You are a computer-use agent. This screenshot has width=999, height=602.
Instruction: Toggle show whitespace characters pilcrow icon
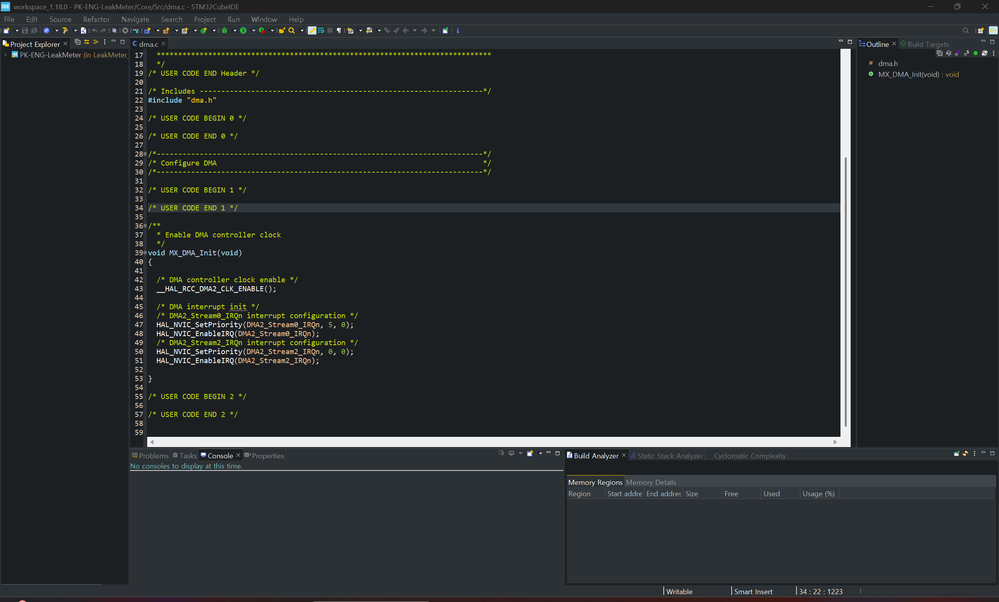point(339,31)
